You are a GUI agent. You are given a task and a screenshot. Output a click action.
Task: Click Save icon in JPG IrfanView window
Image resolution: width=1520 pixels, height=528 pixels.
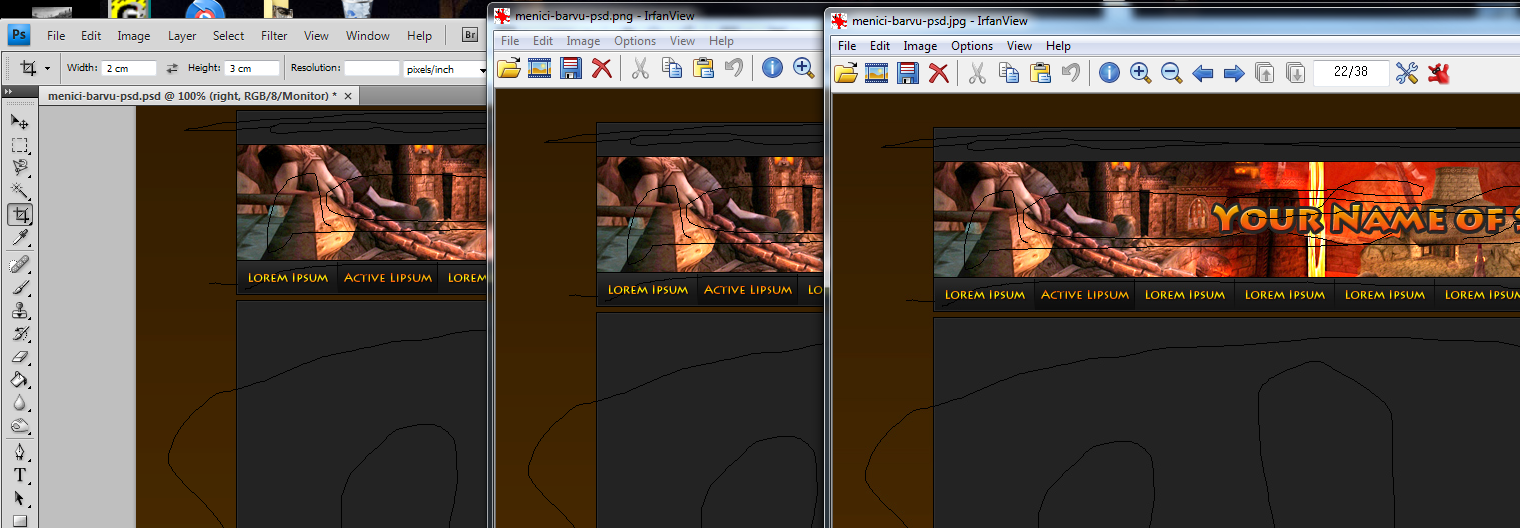(908, 73)
